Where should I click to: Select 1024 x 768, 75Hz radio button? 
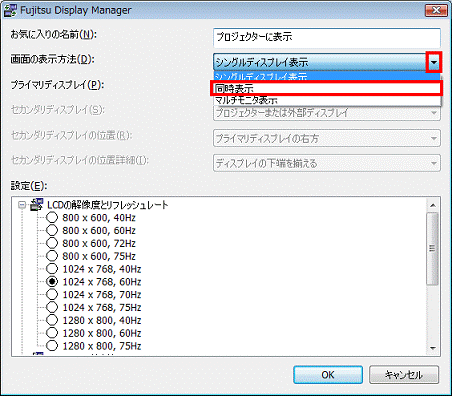click(x=52, y=307)
